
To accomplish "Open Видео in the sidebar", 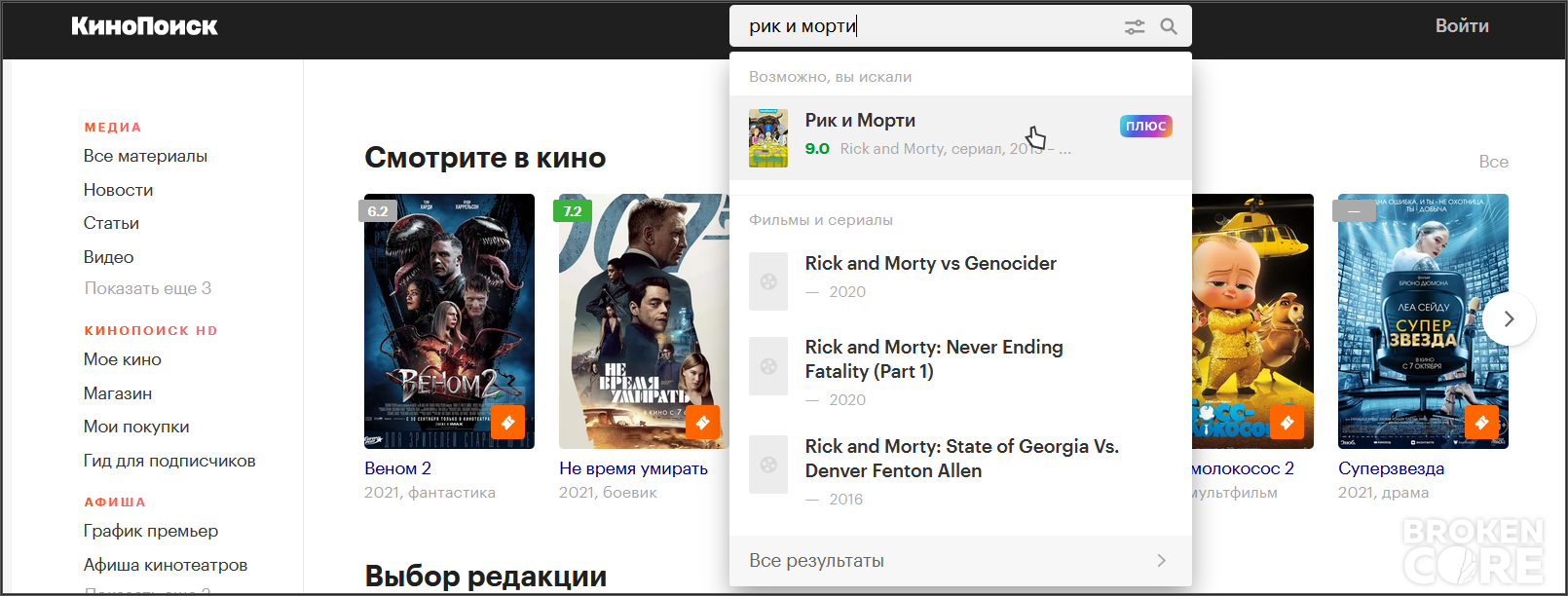I will [108, 257].
